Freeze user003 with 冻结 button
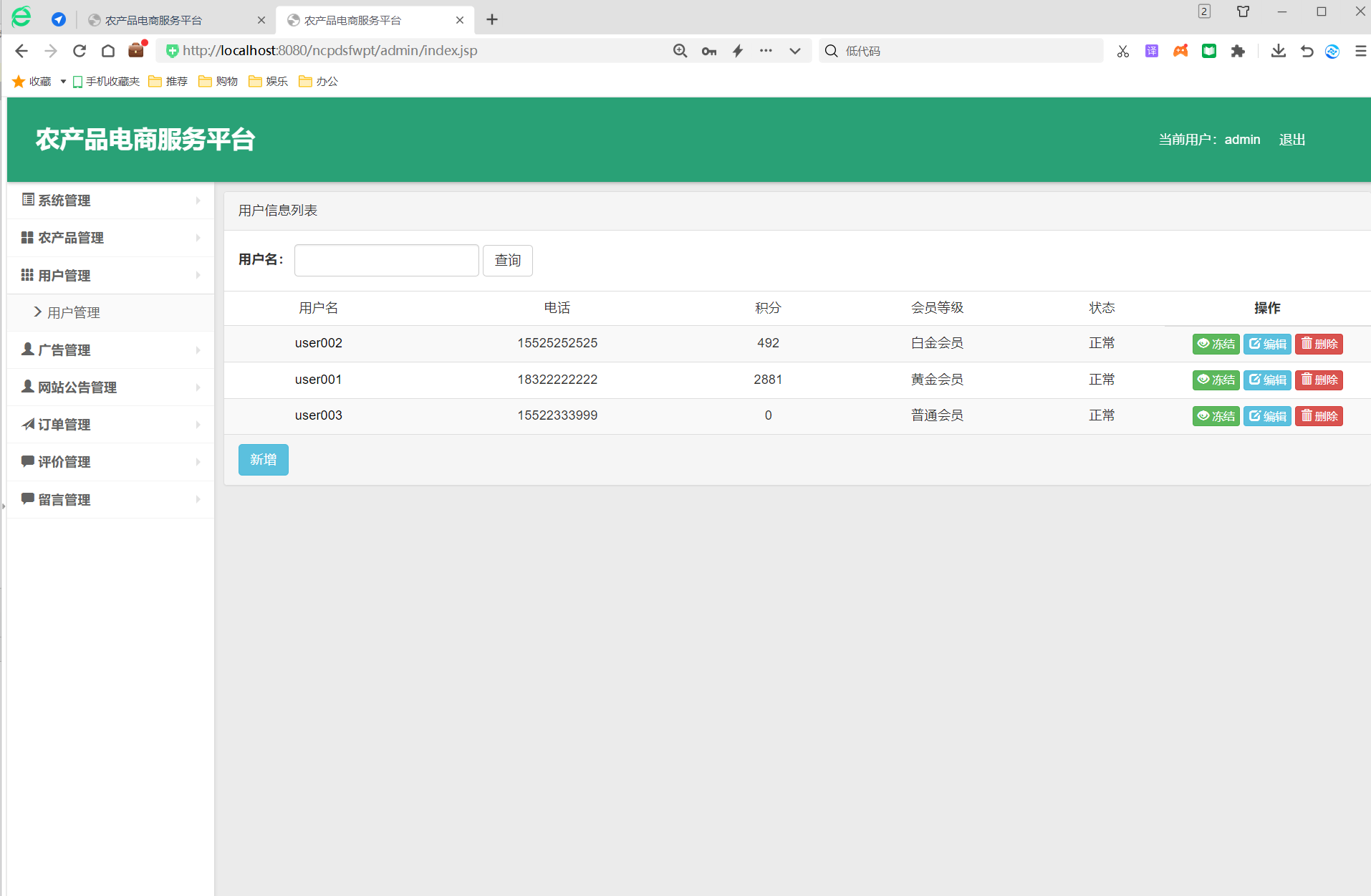The width and height of the screenshot is (1371, 896). (x=1216, y=416)
